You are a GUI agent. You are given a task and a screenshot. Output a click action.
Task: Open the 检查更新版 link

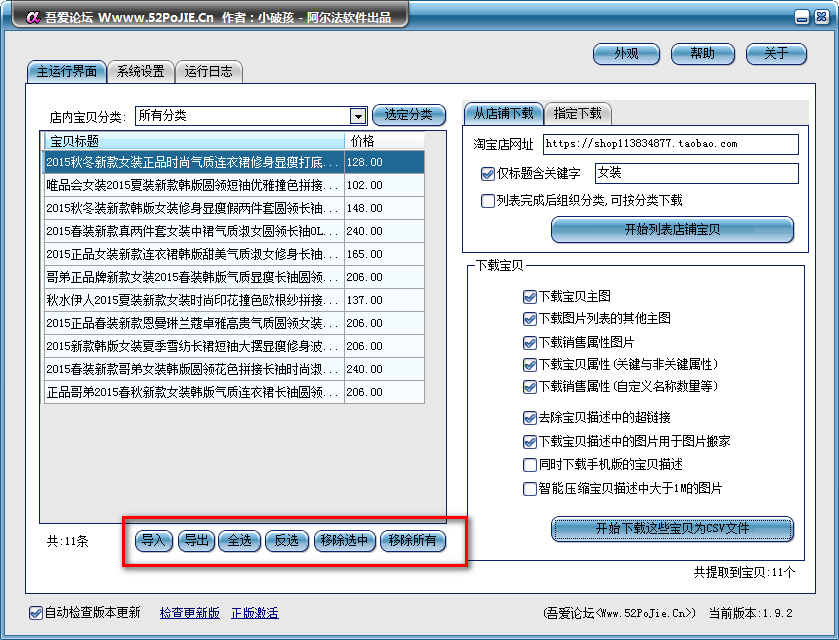tap(189, 613)
